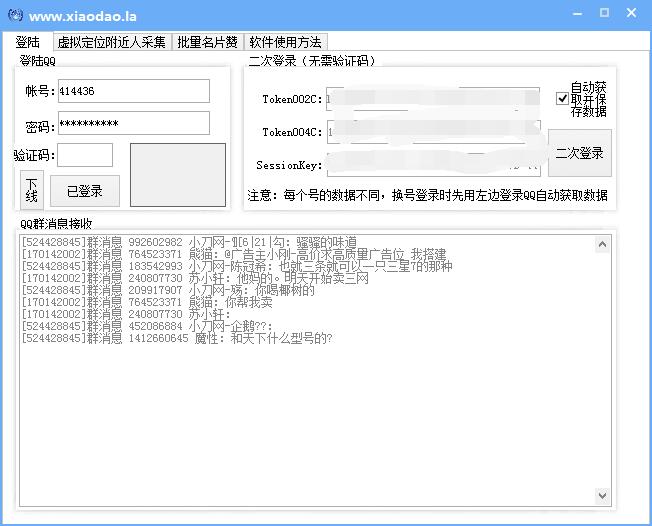Click the 验证码 captcha input box
652x526 pixels.
coord(85,155)
